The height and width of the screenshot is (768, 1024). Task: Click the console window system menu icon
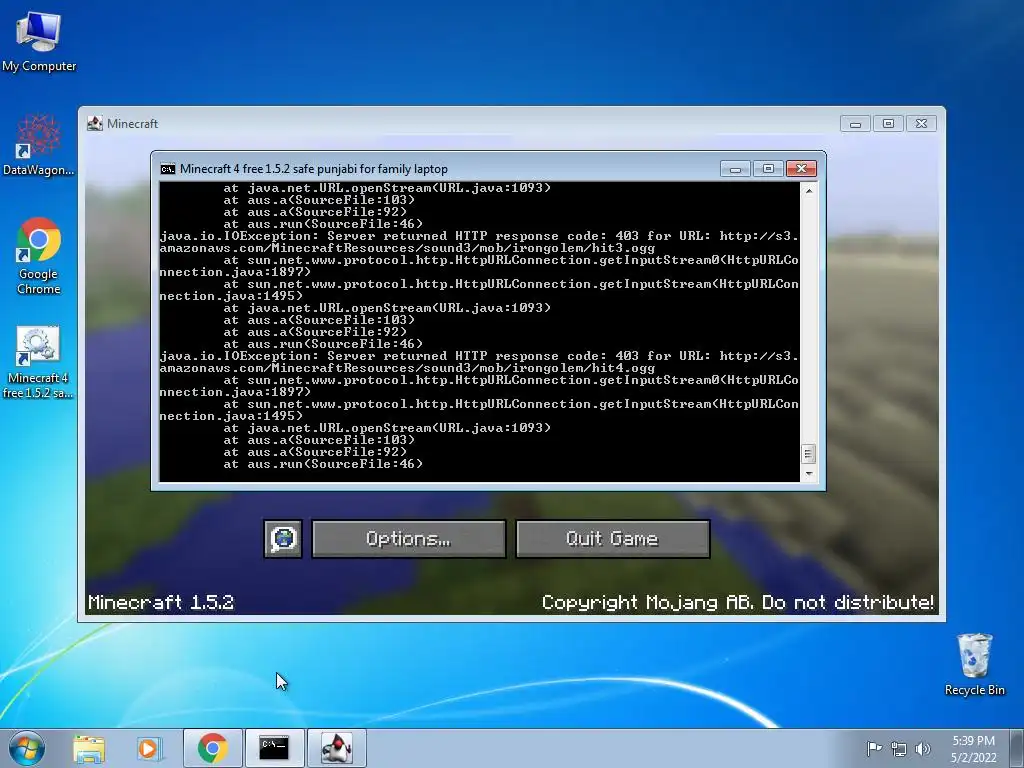coord(167,169)
